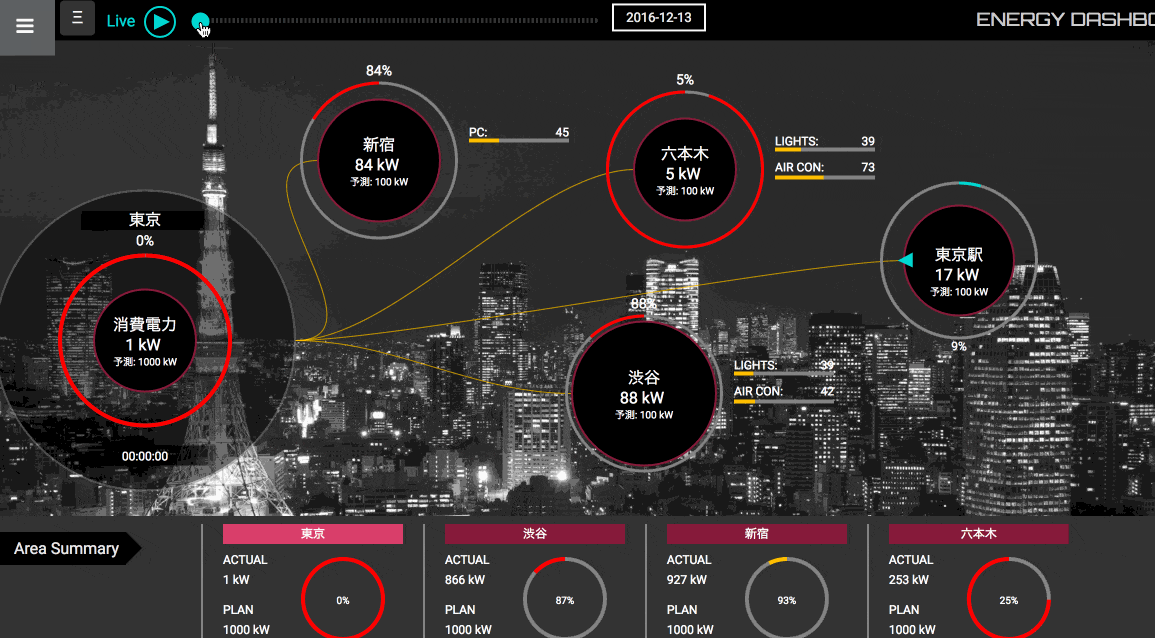Select the 新宿 summary tab header

[756, 534]
